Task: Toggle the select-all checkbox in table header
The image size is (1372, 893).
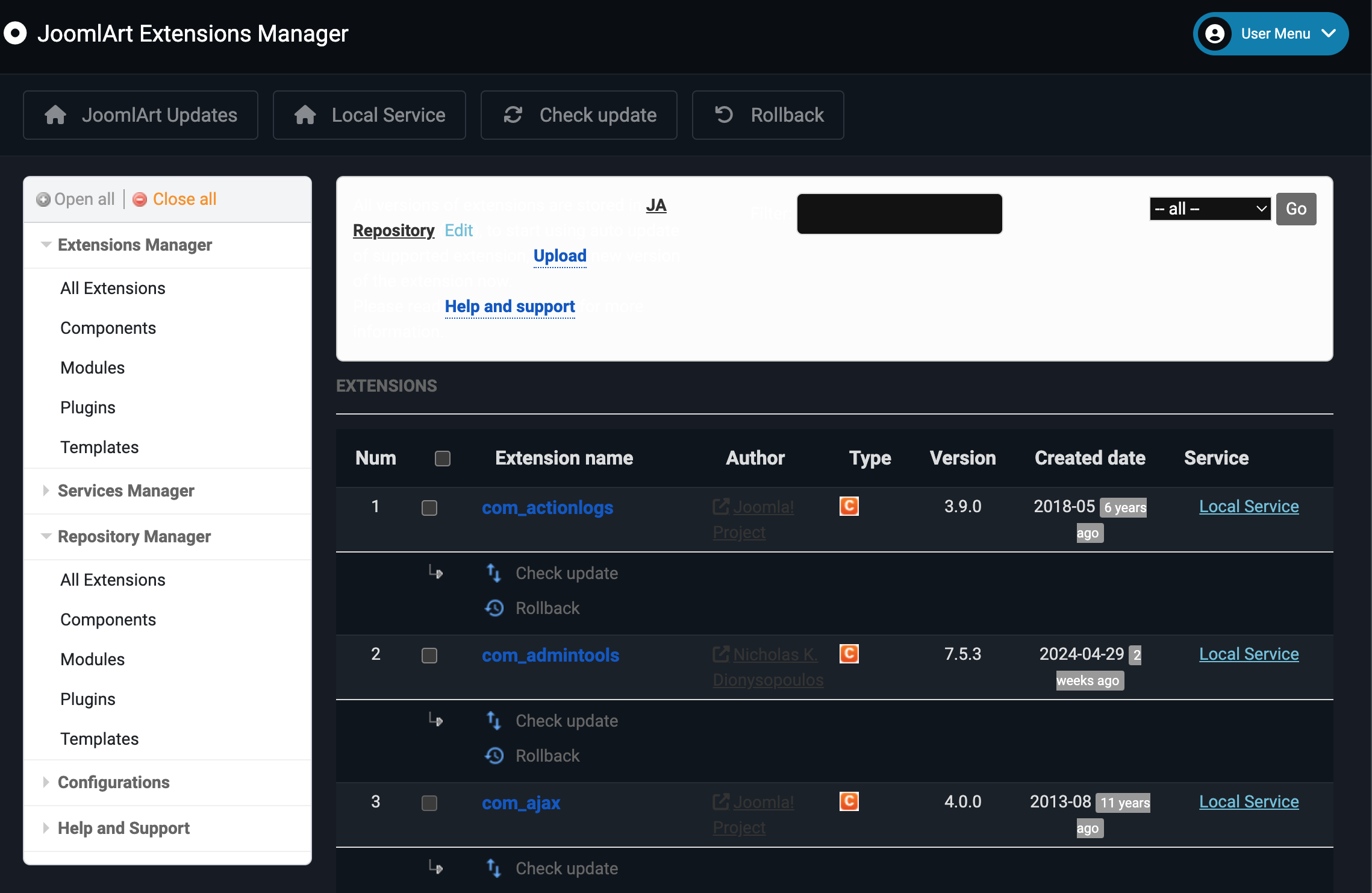Action: point(443,459)
